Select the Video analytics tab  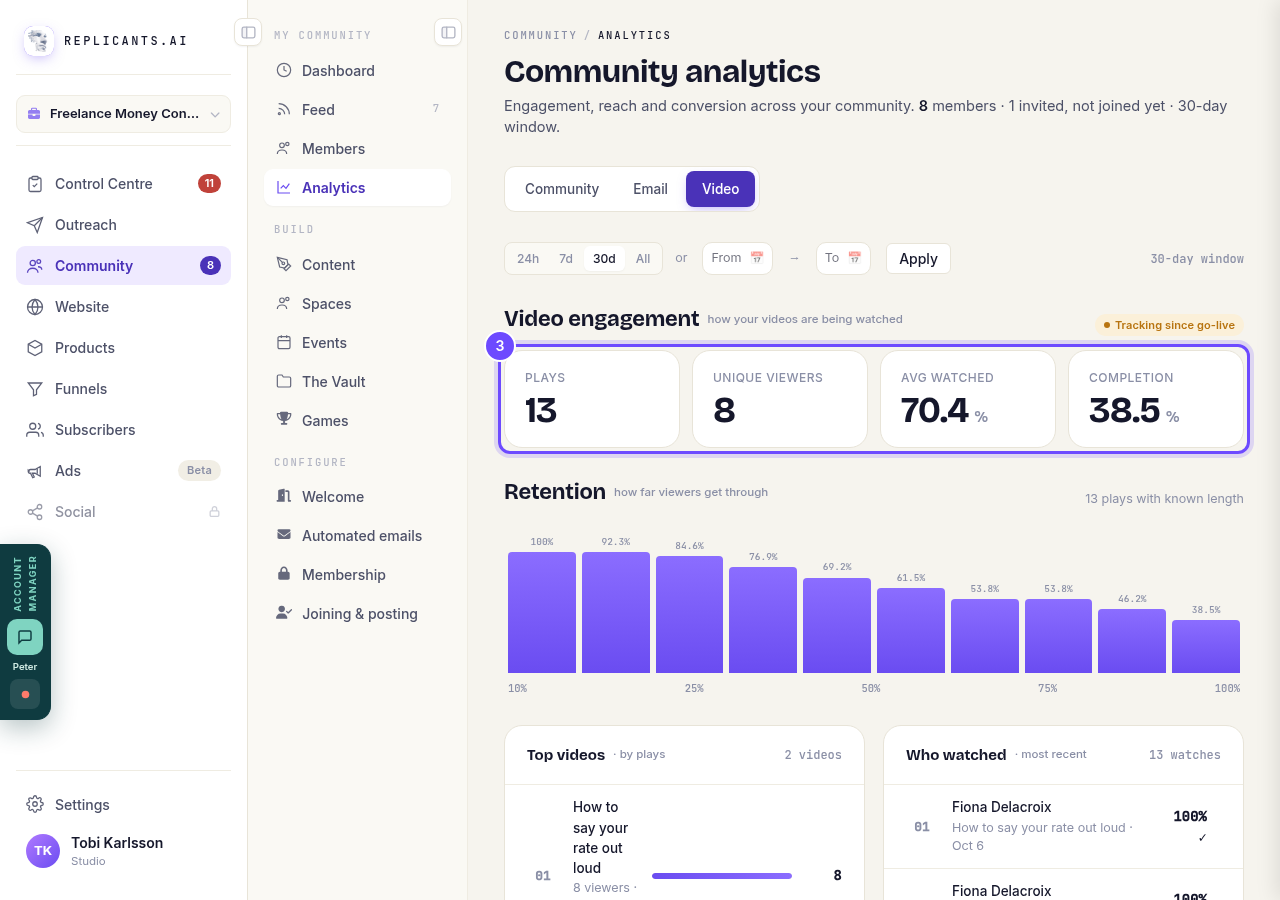pos(720,189)
